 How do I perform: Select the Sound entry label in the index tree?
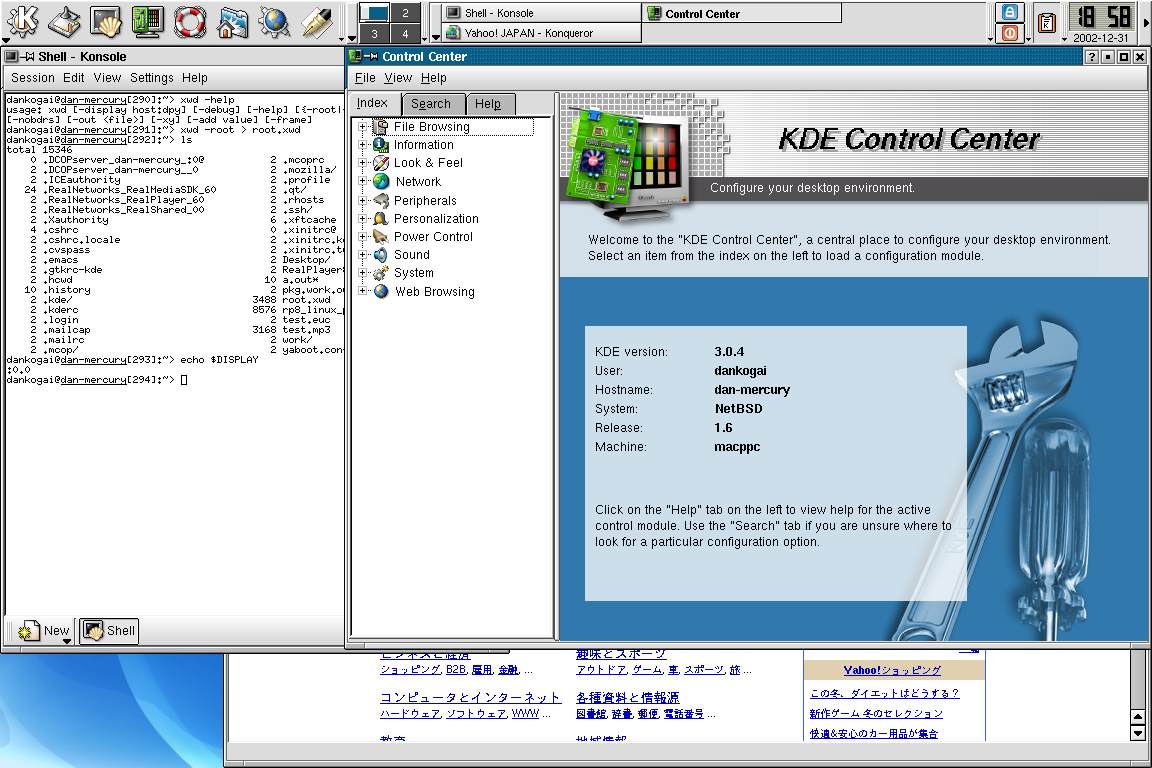(x=411, y=255)
